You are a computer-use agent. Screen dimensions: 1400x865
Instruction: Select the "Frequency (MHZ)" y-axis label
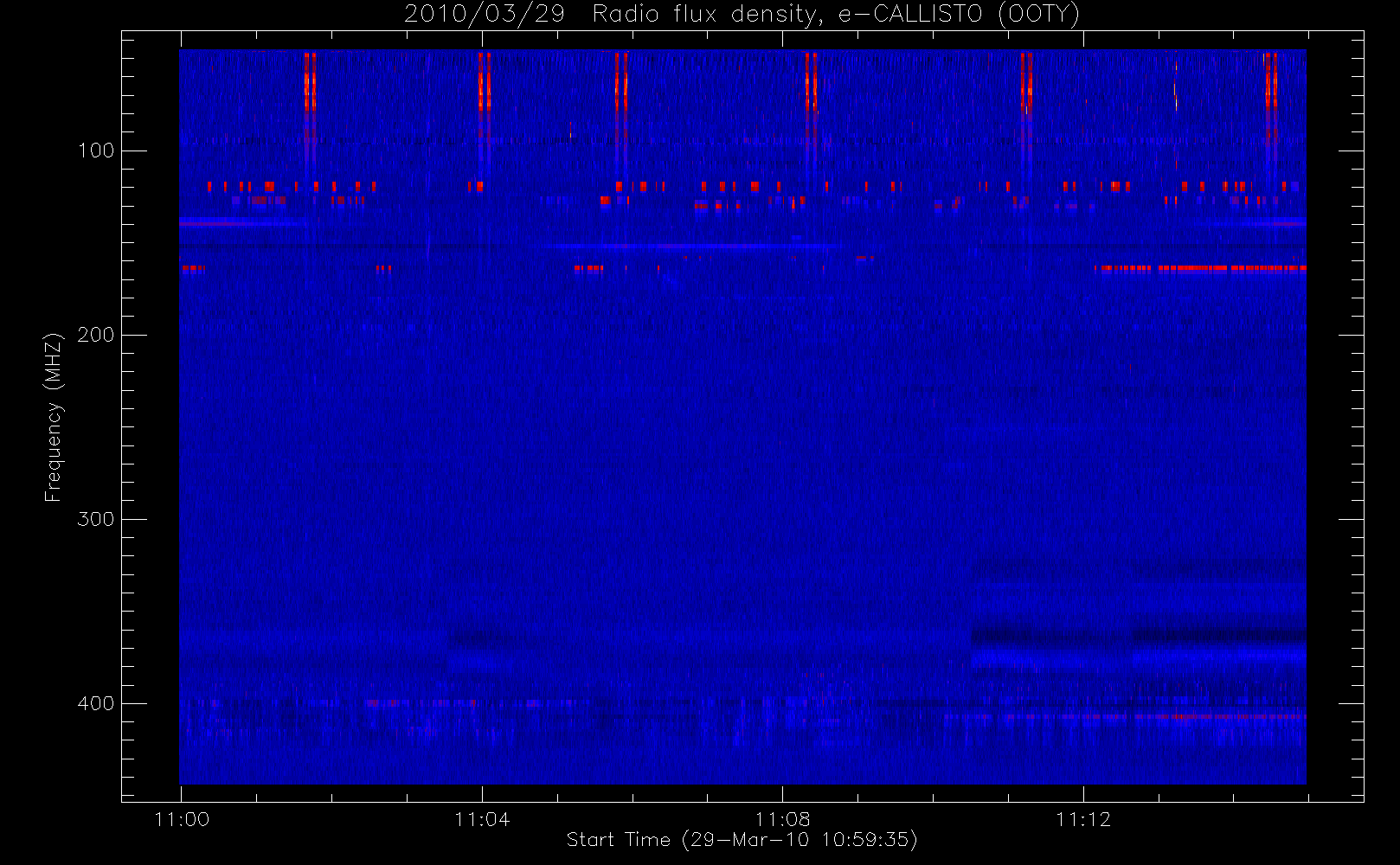pyautogui.click(x=54, y=417)
